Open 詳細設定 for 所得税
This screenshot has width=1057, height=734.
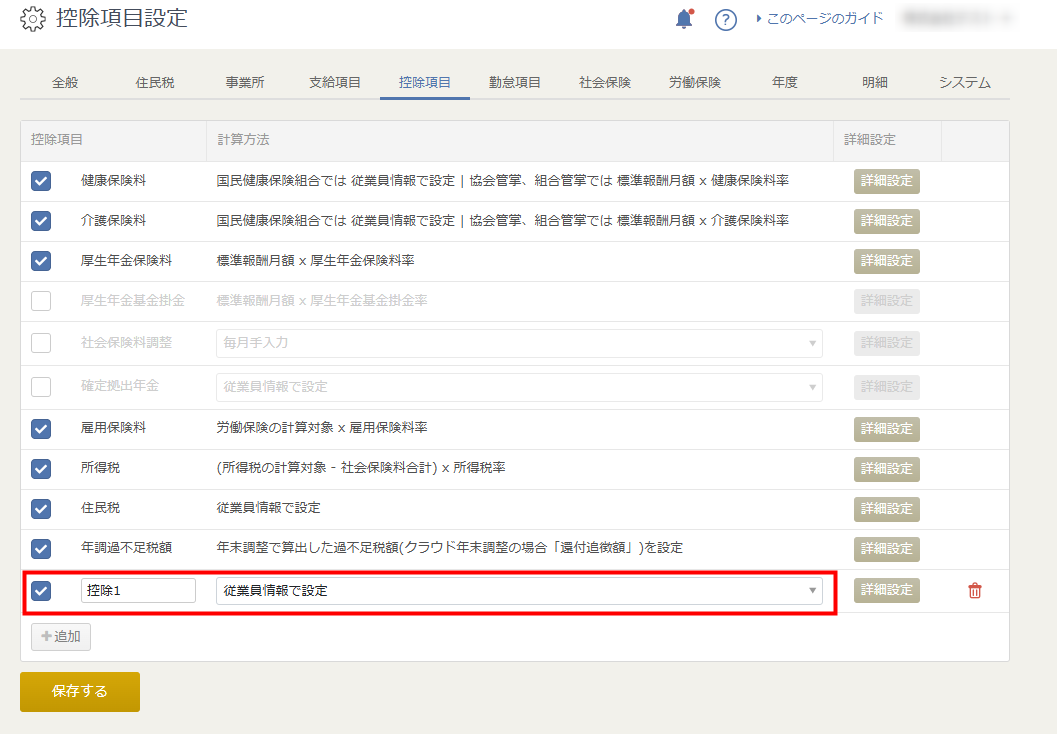[x=886, y=469]
